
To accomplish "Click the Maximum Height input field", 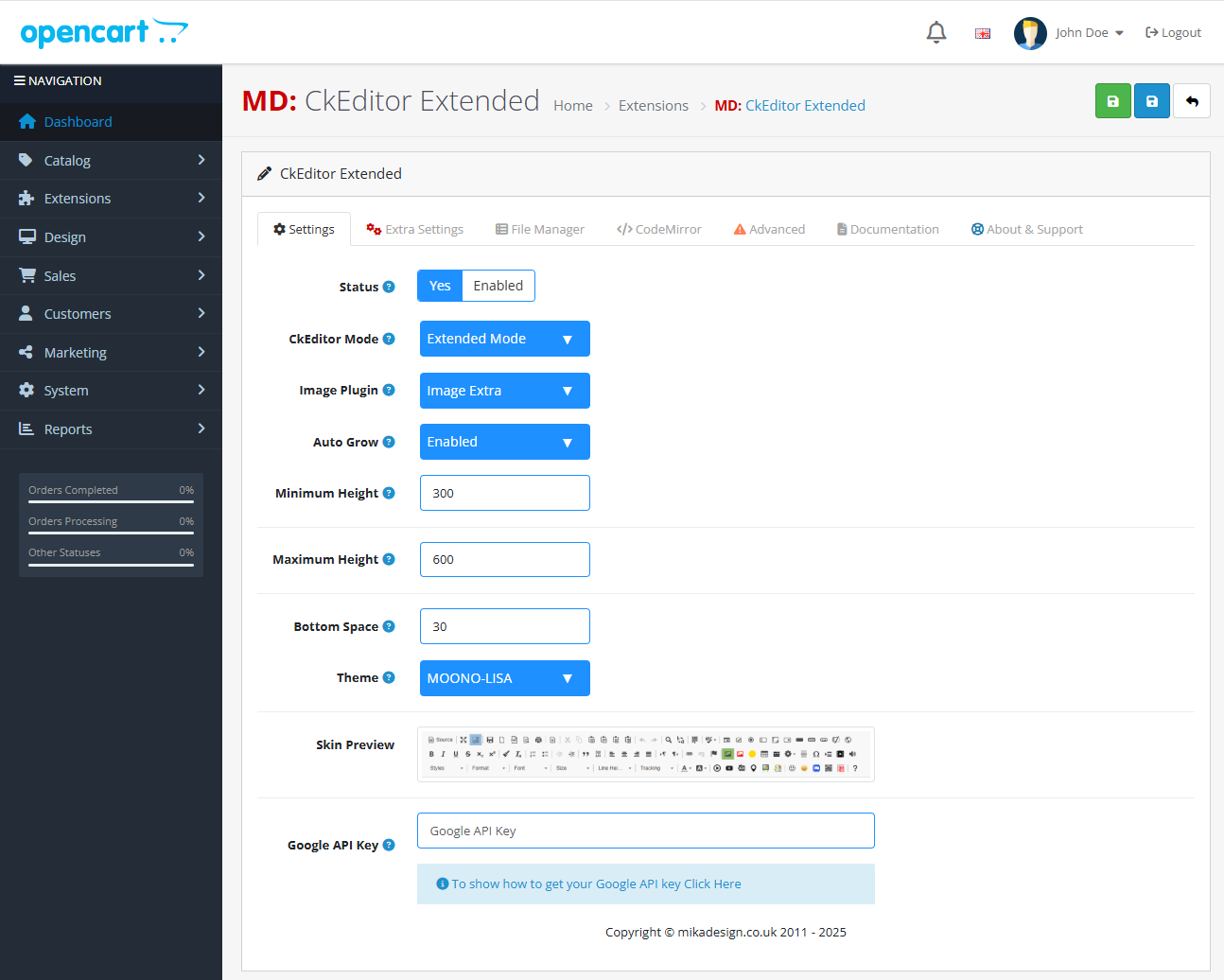I will tap(505, 559).
